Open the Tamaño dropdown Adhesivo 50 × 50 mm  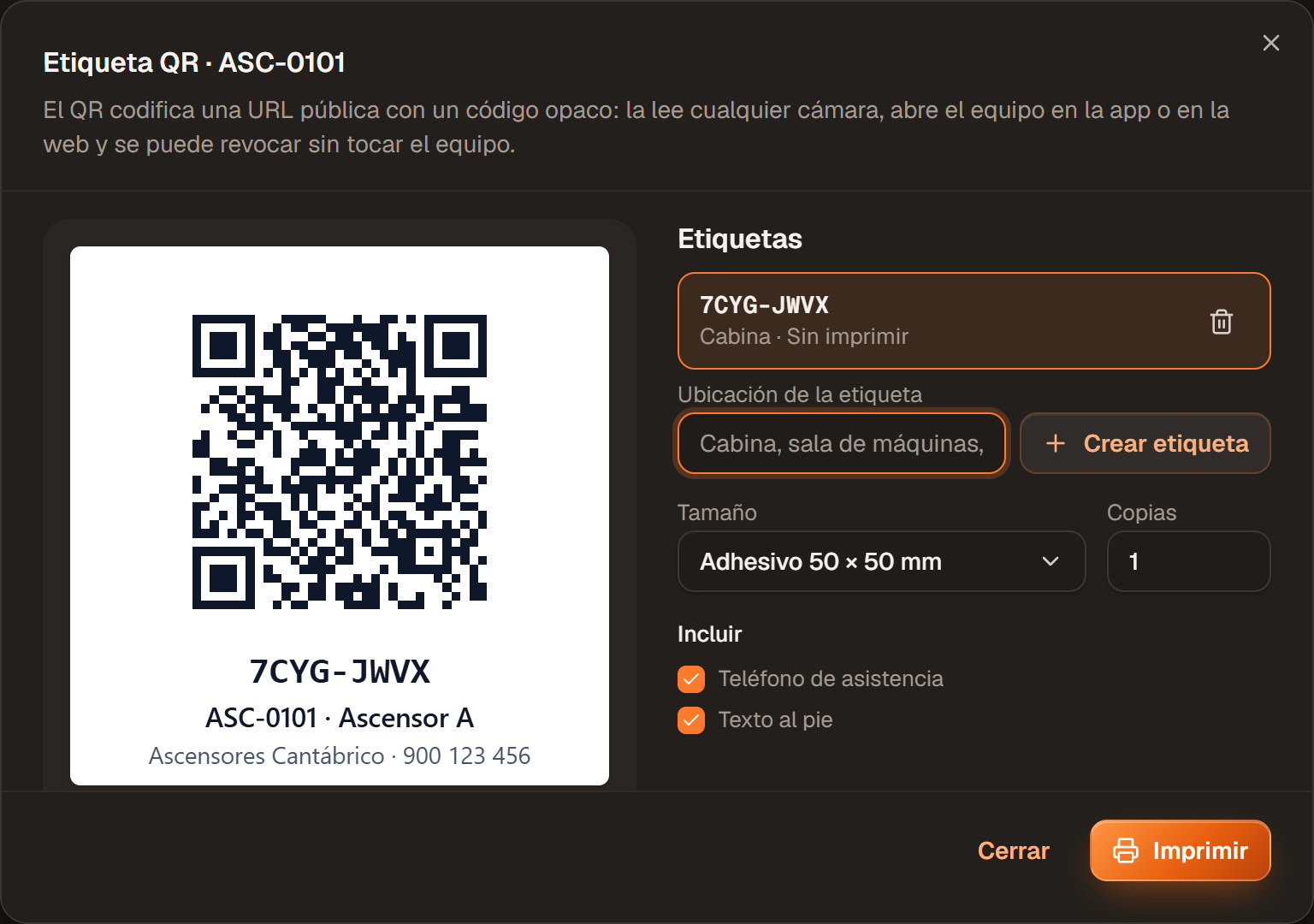881,561
